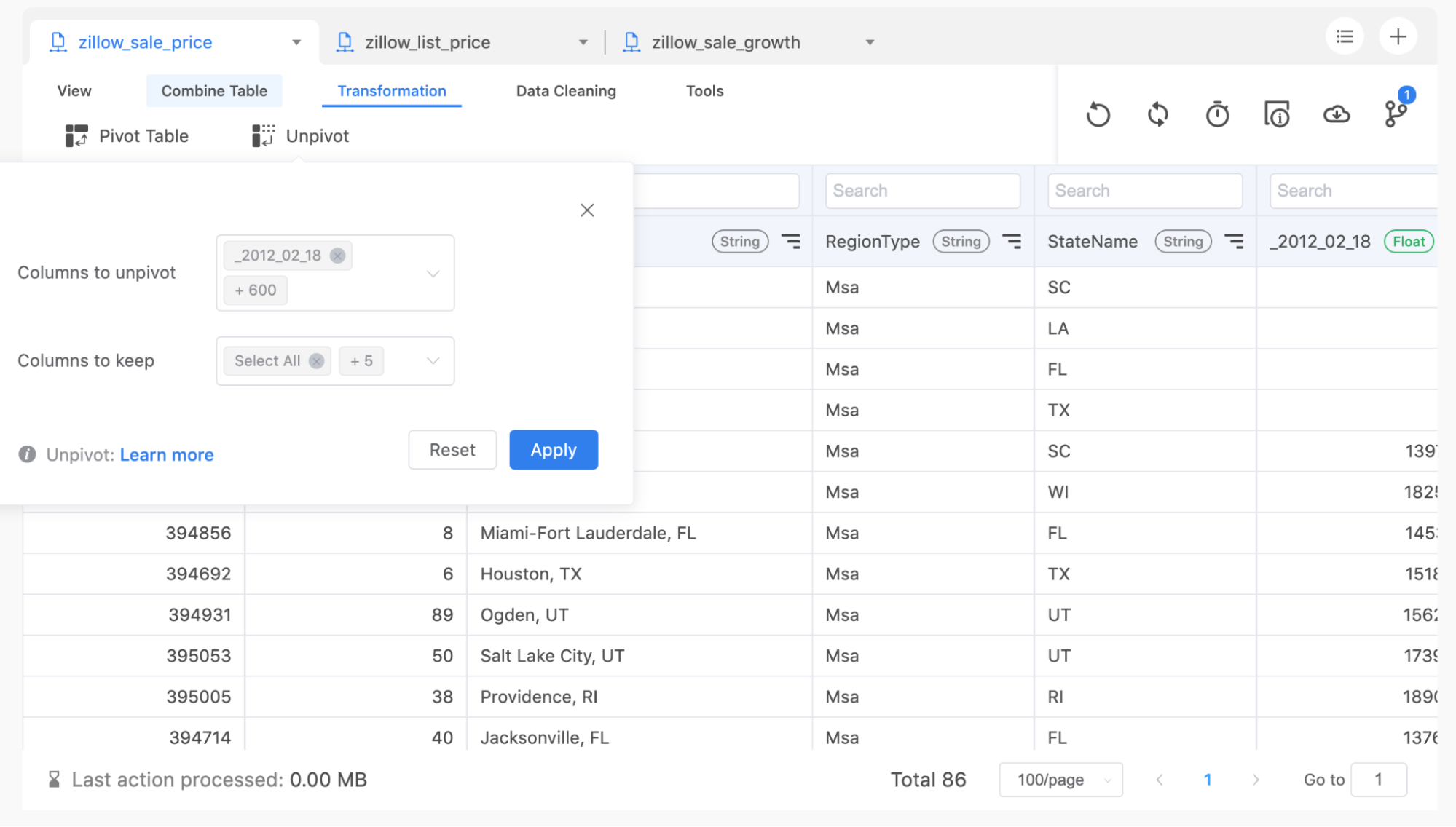Viewport: 1456px width, 827px height.
Task: Expand the Columns to unpivot dropdown
Action: coord(433,274)
